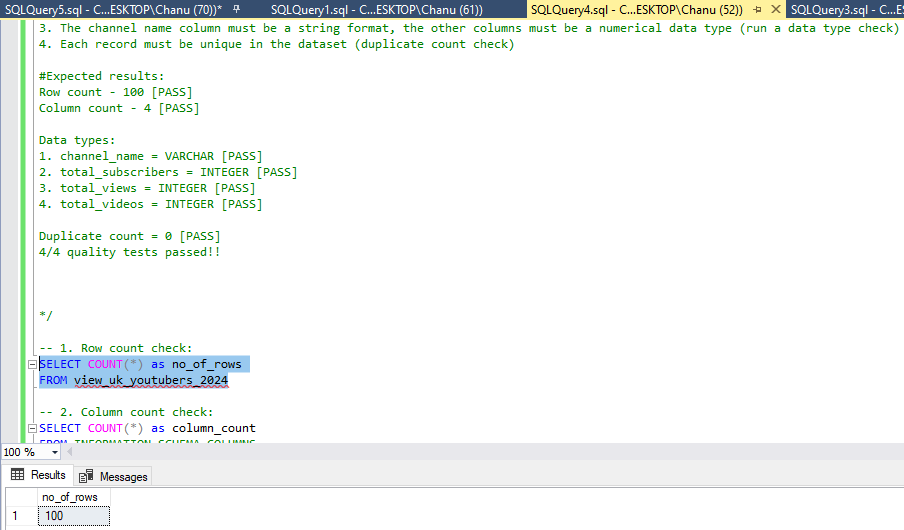Select result row number 1 header

point(22,516)
